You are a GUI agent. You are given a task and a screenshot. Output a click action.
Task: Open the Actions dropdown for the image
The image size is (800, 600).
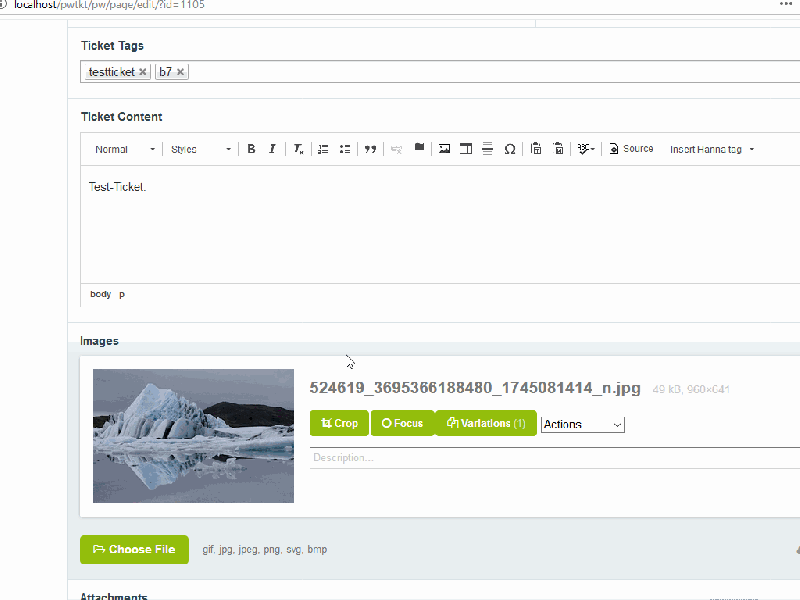pos(582,423)
